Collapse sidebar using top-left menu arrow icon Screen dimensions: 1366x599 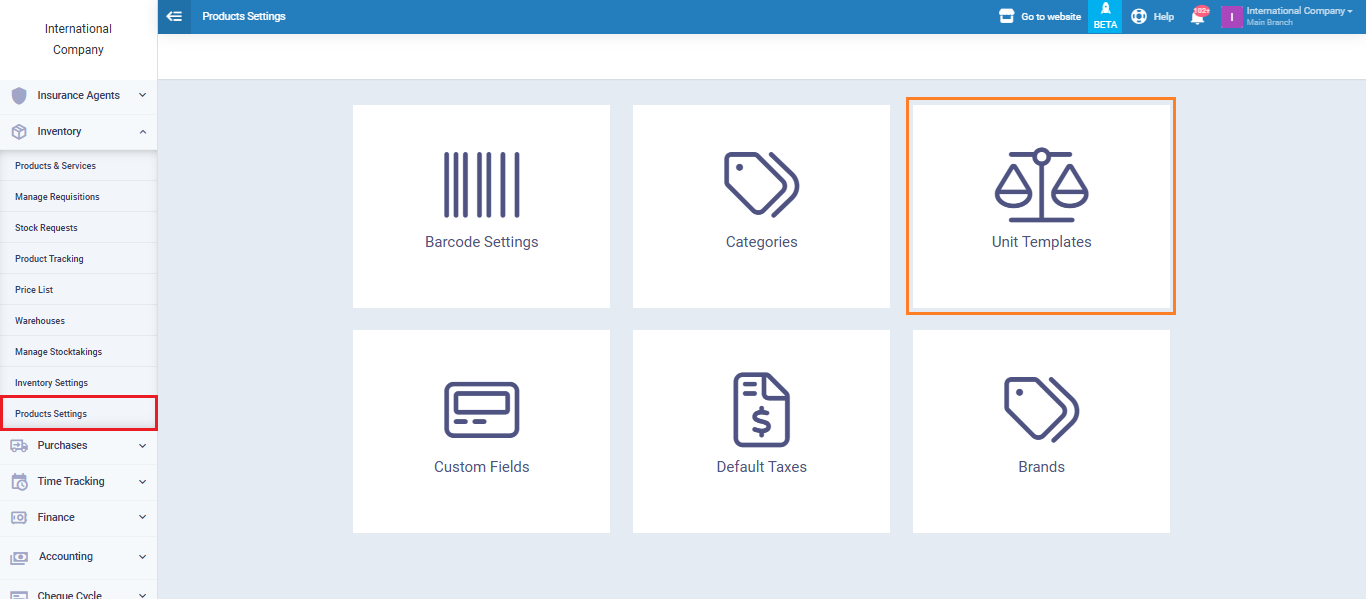point(174,16)
